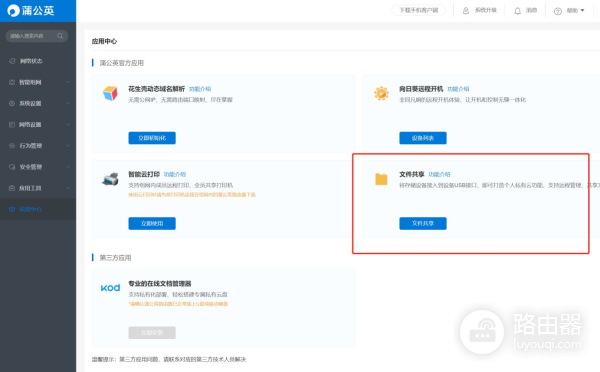This screenshot has width=600, height=372.
Task: Click the 向日葵远程开机 title
Action: pos(421,89)
